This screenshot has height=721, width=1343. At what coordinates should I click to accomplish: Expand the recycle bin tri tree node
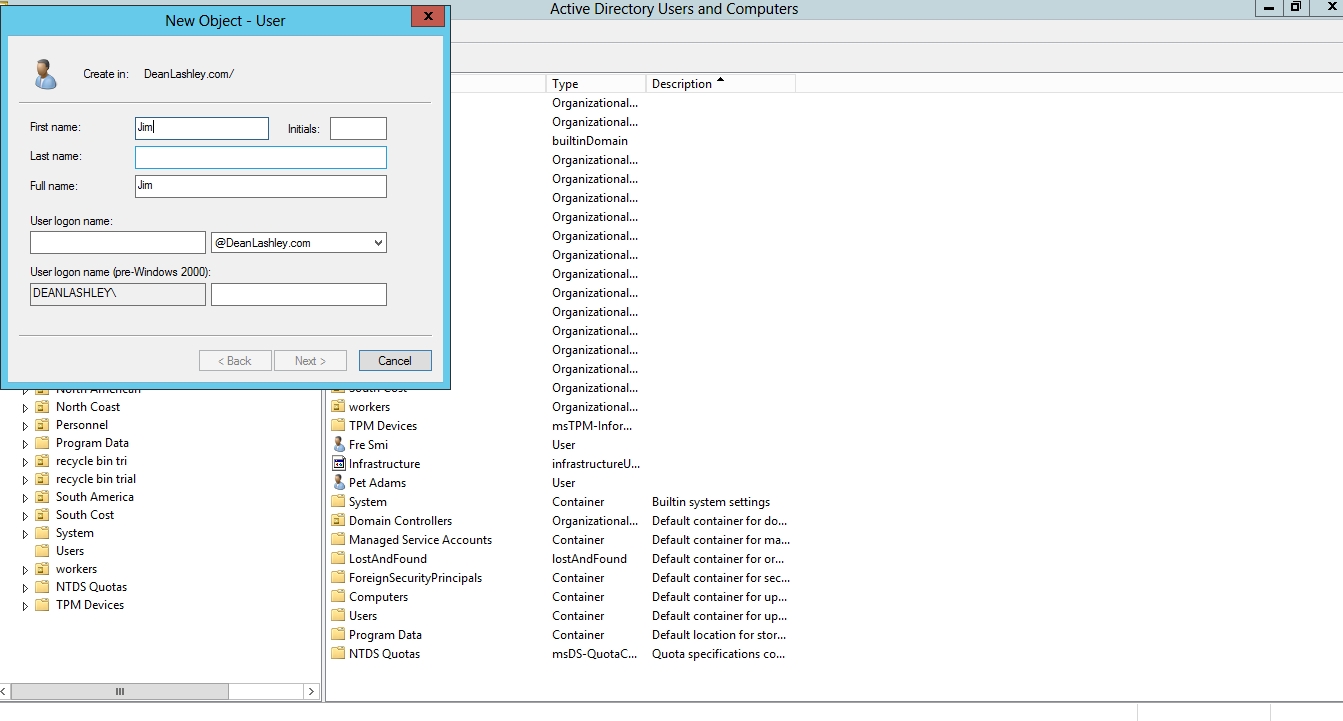click(26, 461)
